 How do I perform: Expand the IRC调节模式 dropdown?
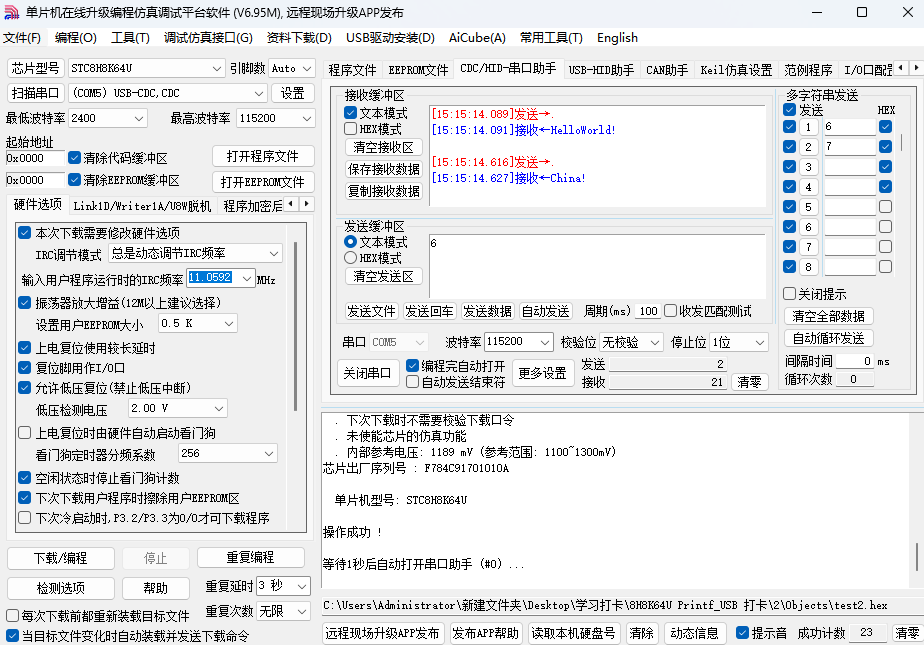[274, 253]
